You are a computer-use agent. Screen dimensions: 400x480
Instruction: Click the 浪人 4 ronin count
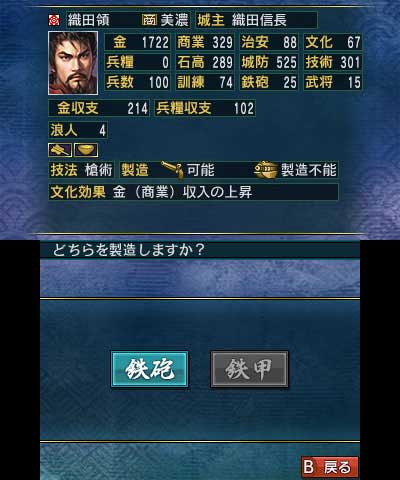pyautogui.click(x=78, y=130)
